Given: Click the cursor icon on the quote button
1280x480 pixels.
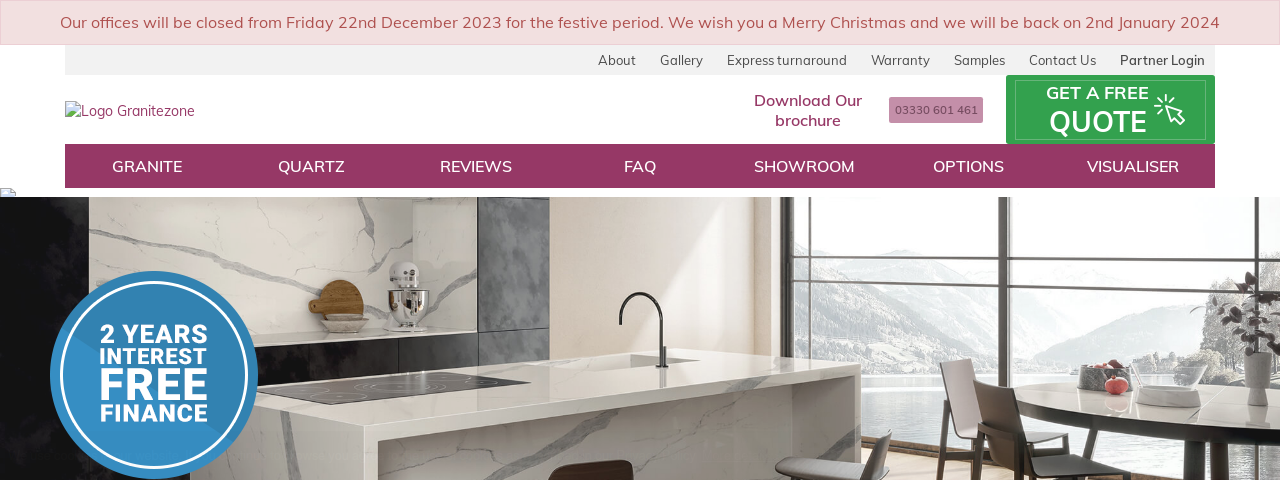Looking at the screenshot, I should point(1169,109).
